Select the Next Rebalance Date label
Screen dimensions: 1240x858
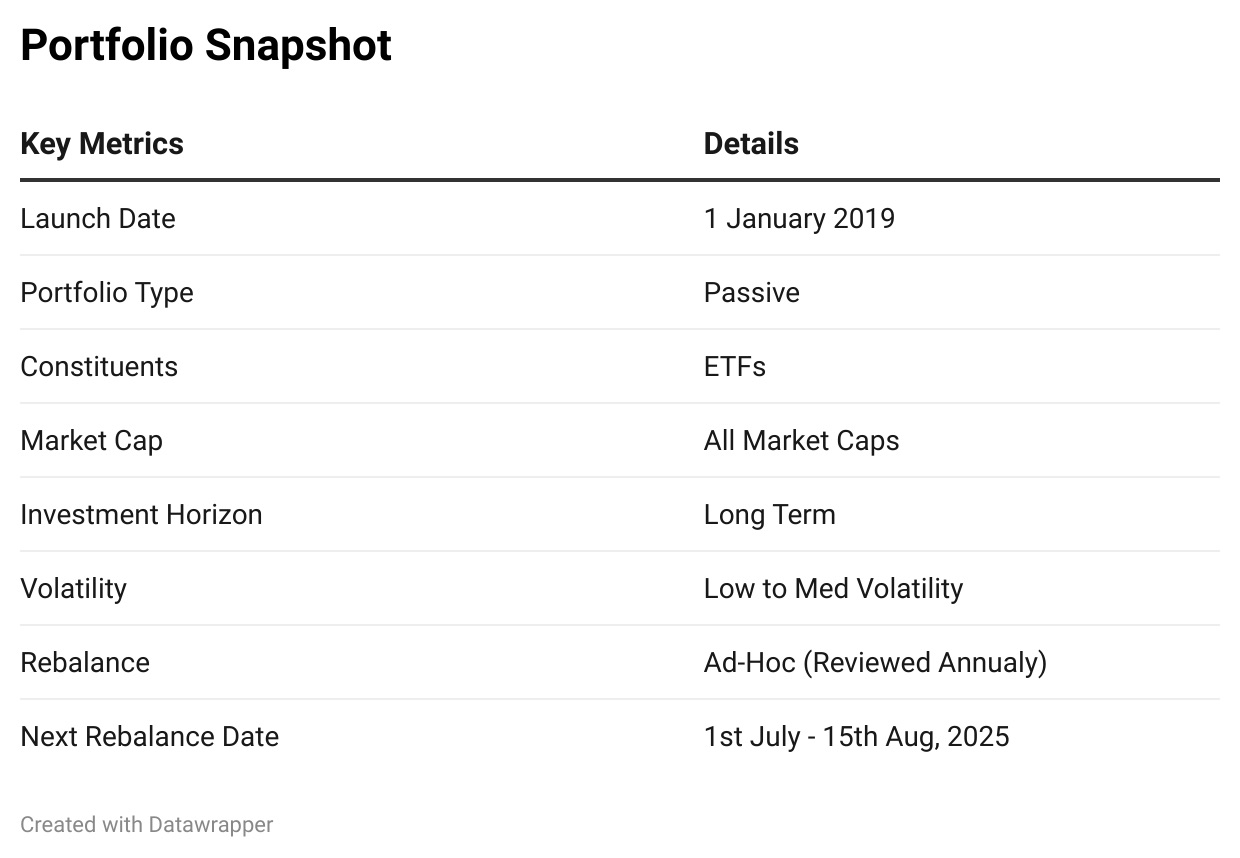150,736
